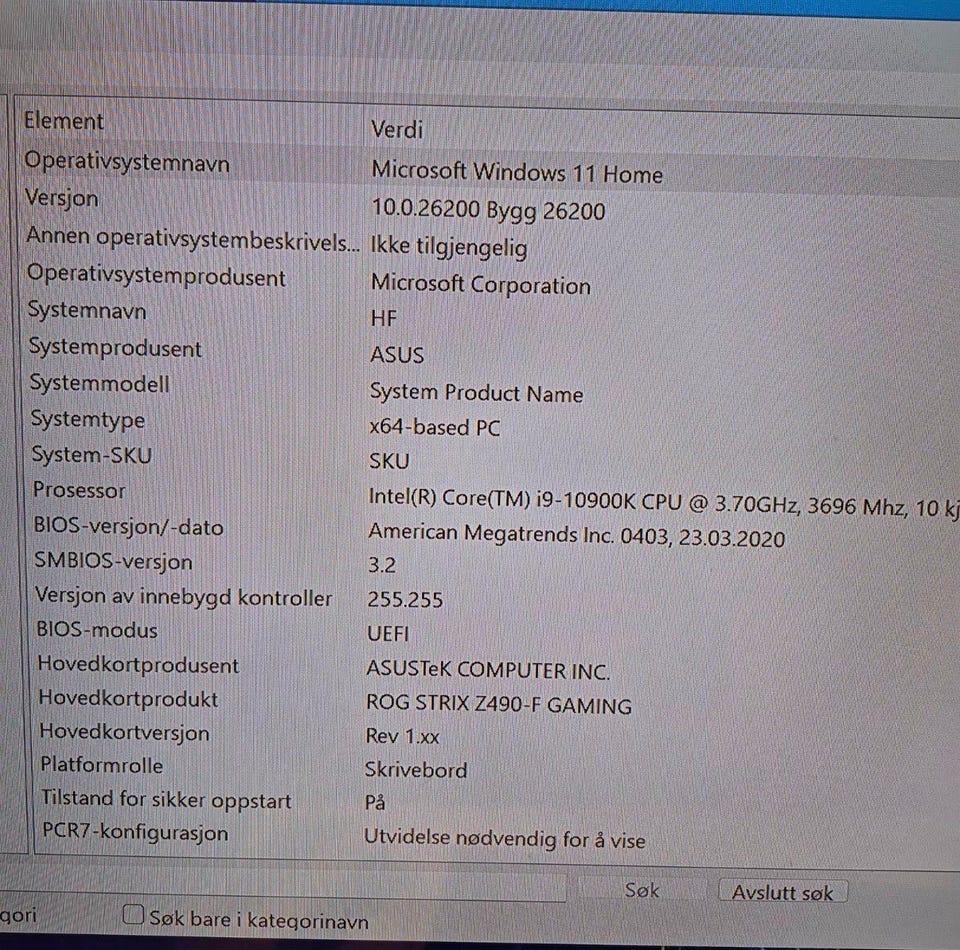Screen dimensions: 960x950
Task: Select the Platformrolle row
Action: point(490,768)
